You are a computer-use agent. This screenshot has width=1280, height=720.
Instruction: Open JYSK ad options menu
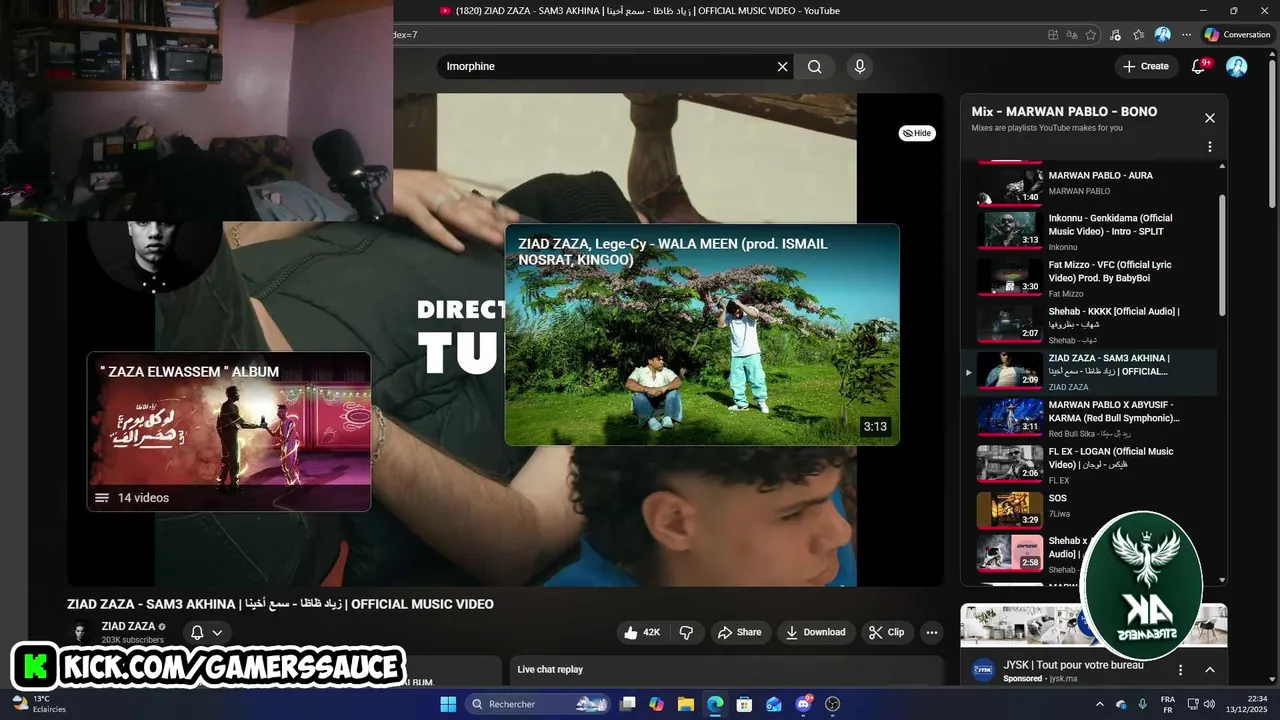click(1180, 670)
